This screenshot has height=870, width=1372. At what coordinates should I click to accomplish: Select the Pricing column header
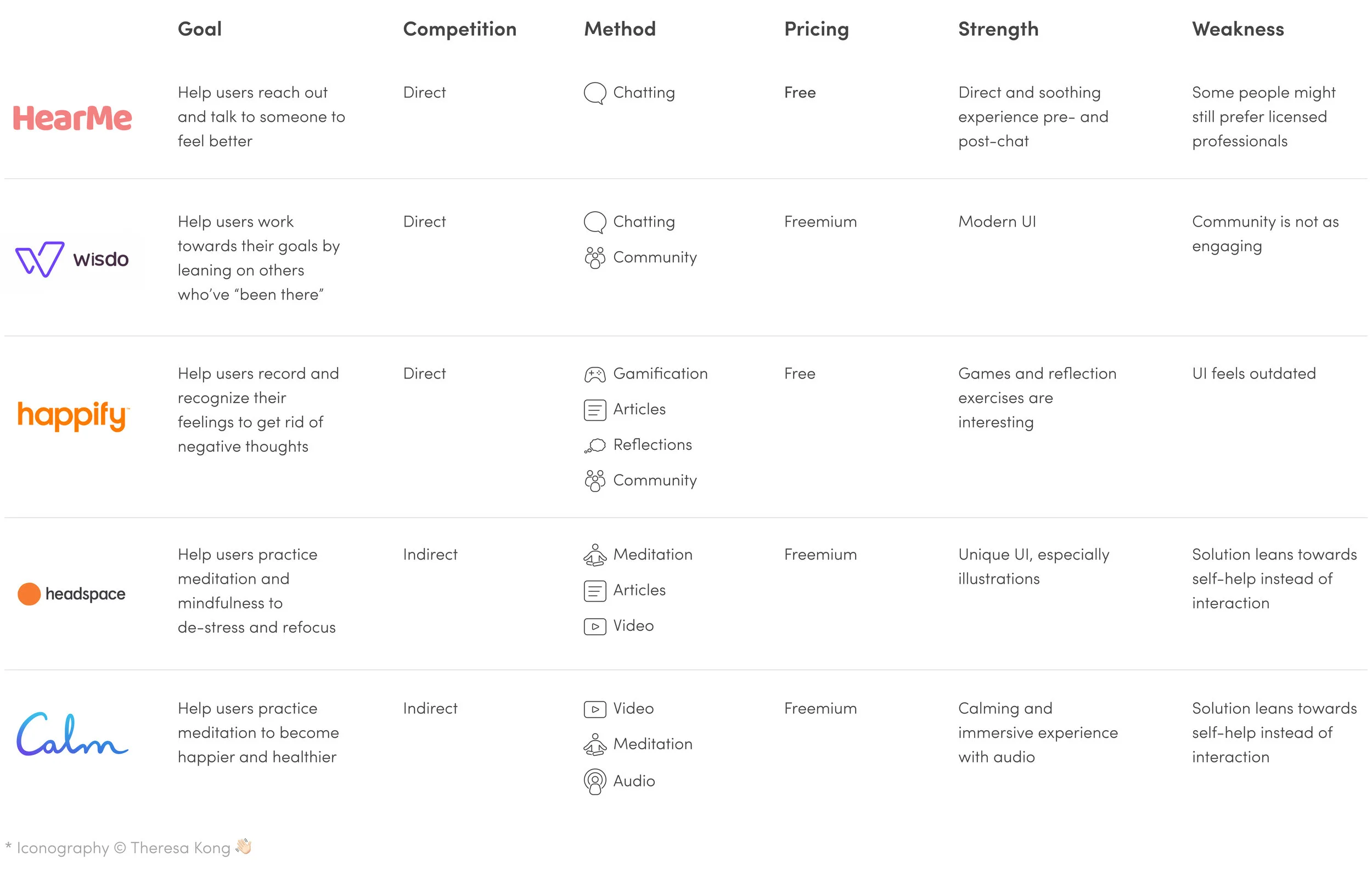817,30
